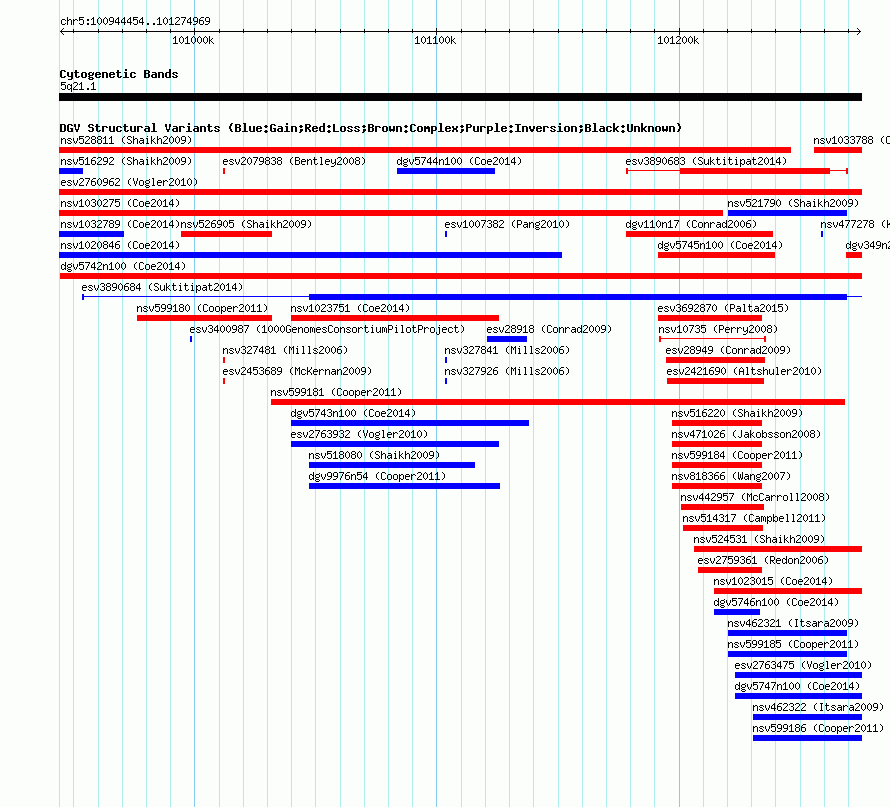Screen dimensions: 890x807
Task: Select esv1007382 (Pang2010) variant label
Action: coord(507,224)
